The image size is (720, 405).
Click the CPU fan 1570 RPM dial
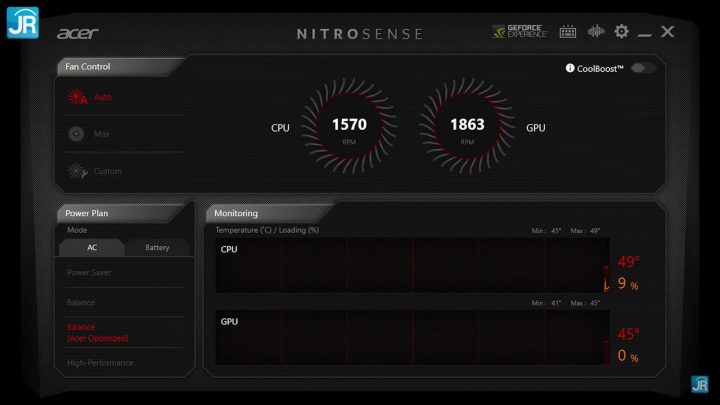click(349, 126)
